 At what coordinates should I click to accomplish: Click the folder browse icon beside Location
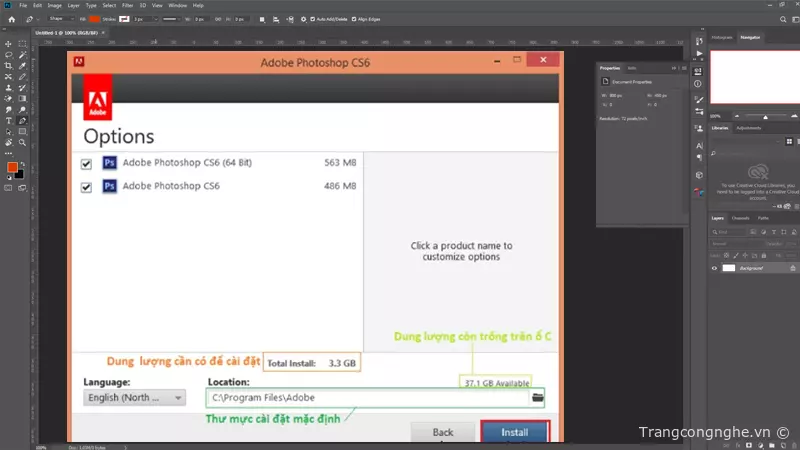tap(537, 397)
